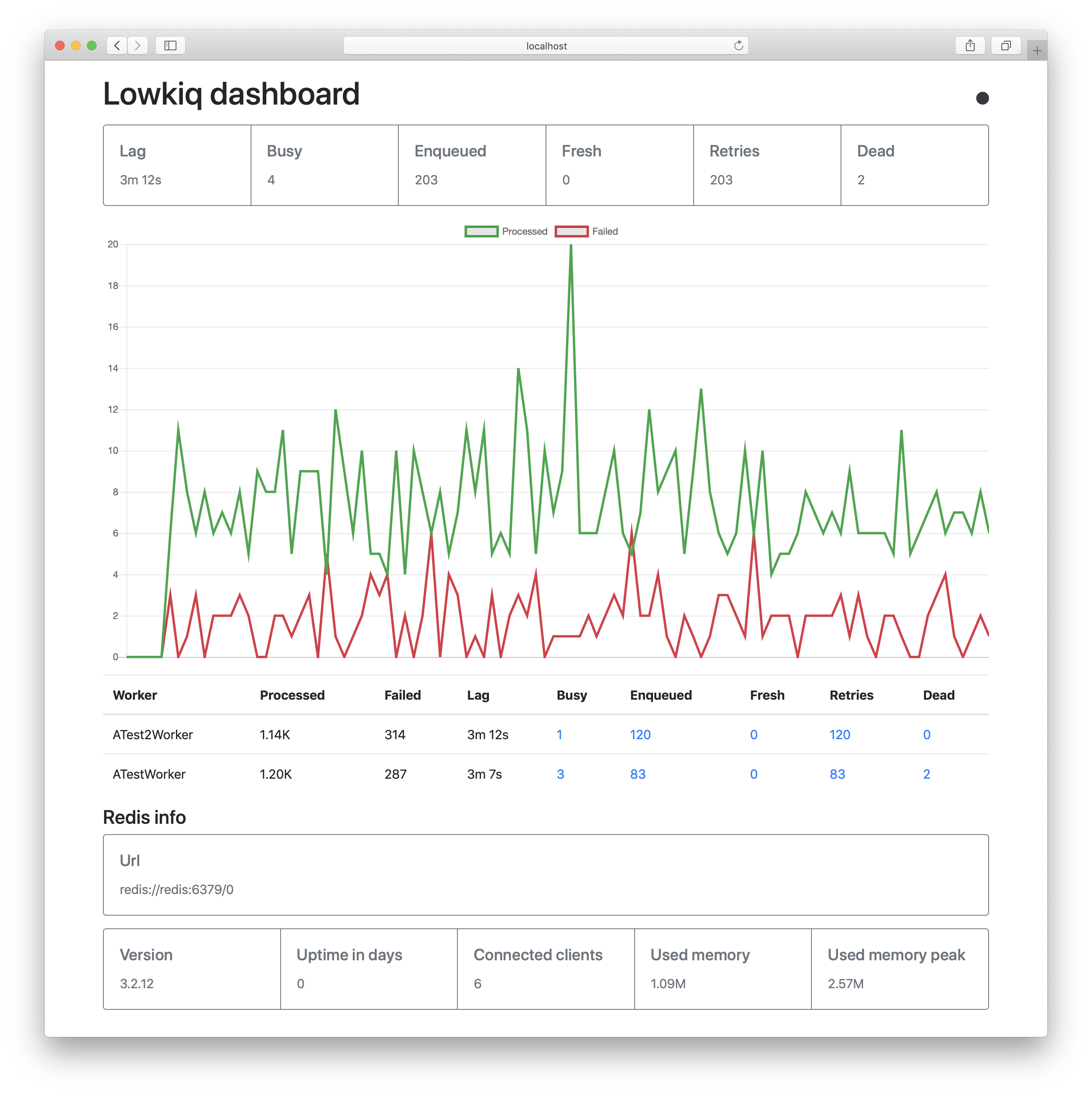Viewport: 1092px width, 1096px height.
Task: Open the Share icon in Safari toolbar
Action: point(970,46)
